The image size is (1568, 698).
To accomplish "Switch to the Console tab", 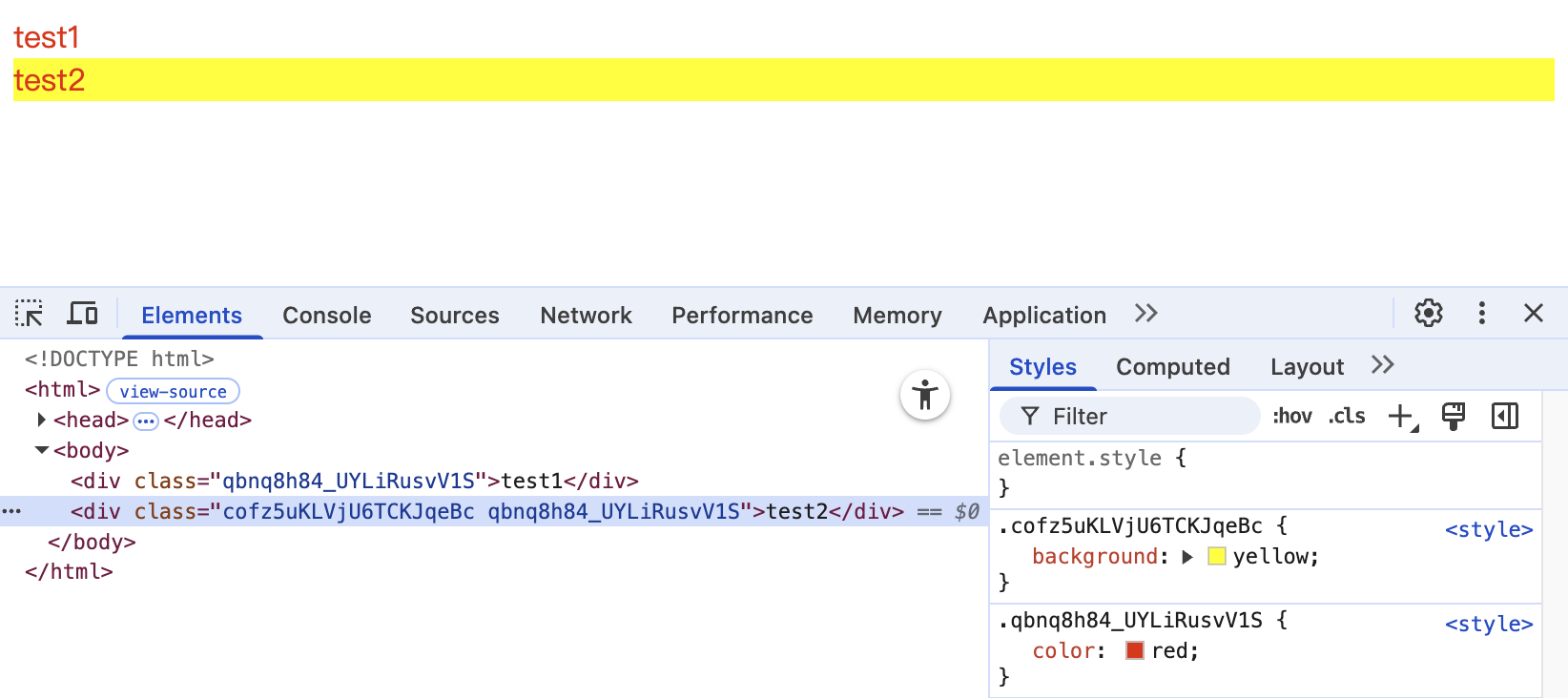I will point(326,316).
